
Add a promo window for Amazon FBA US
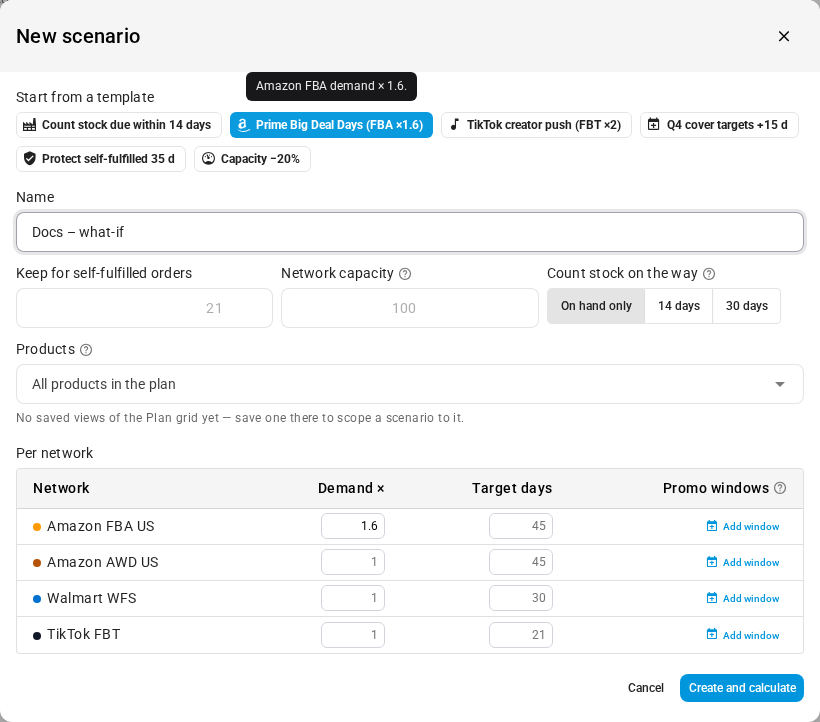743,526
